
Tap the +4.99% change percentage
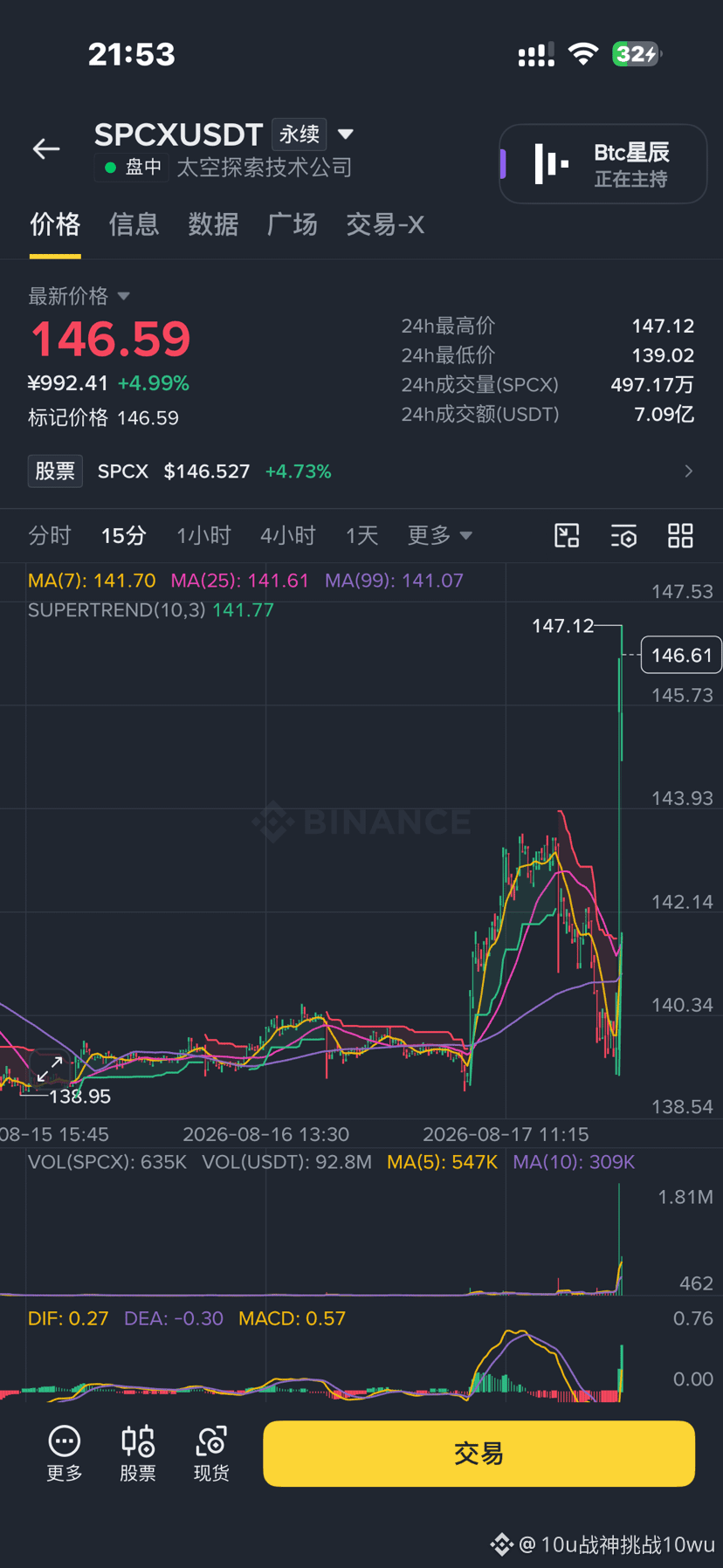pyautogui.click(x=154, y=383)
